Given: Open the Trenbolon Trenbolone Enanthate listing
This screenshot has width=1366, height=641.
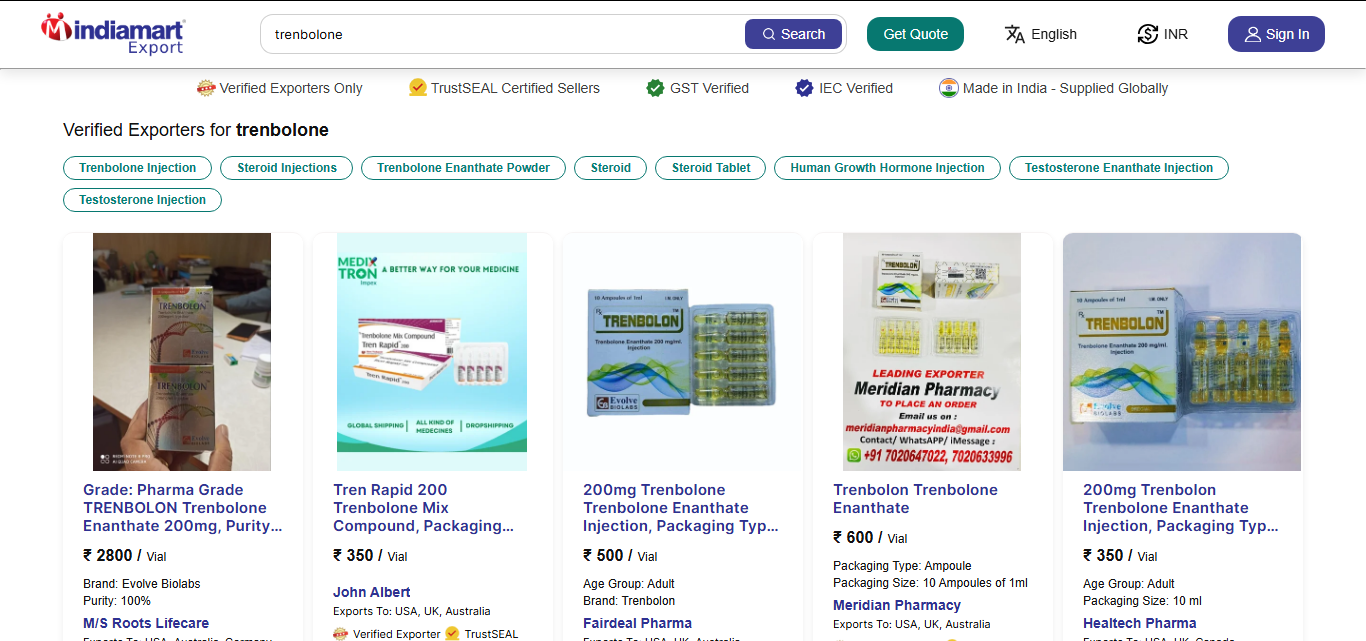Looking at the screenshot, I should [915, 499].
